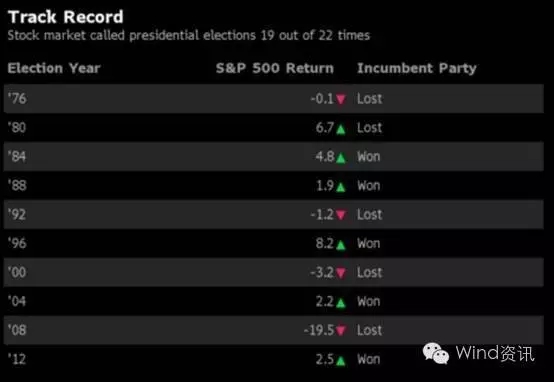
Task: Select the S&P 500 Return column header
Action: tap(275, 68)
